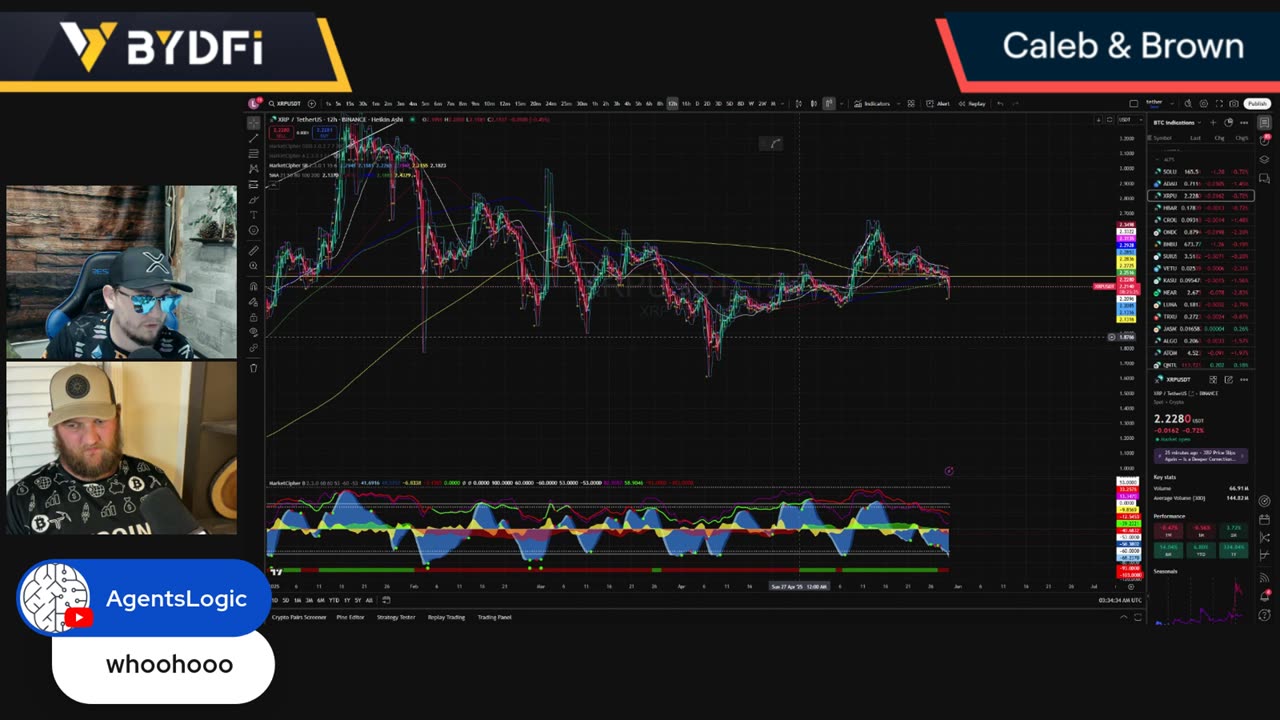The width and height of the screenshot is (1280, 720).
Task: Collapse the indicator legend arrow
Action: click(x=274, y=186)
